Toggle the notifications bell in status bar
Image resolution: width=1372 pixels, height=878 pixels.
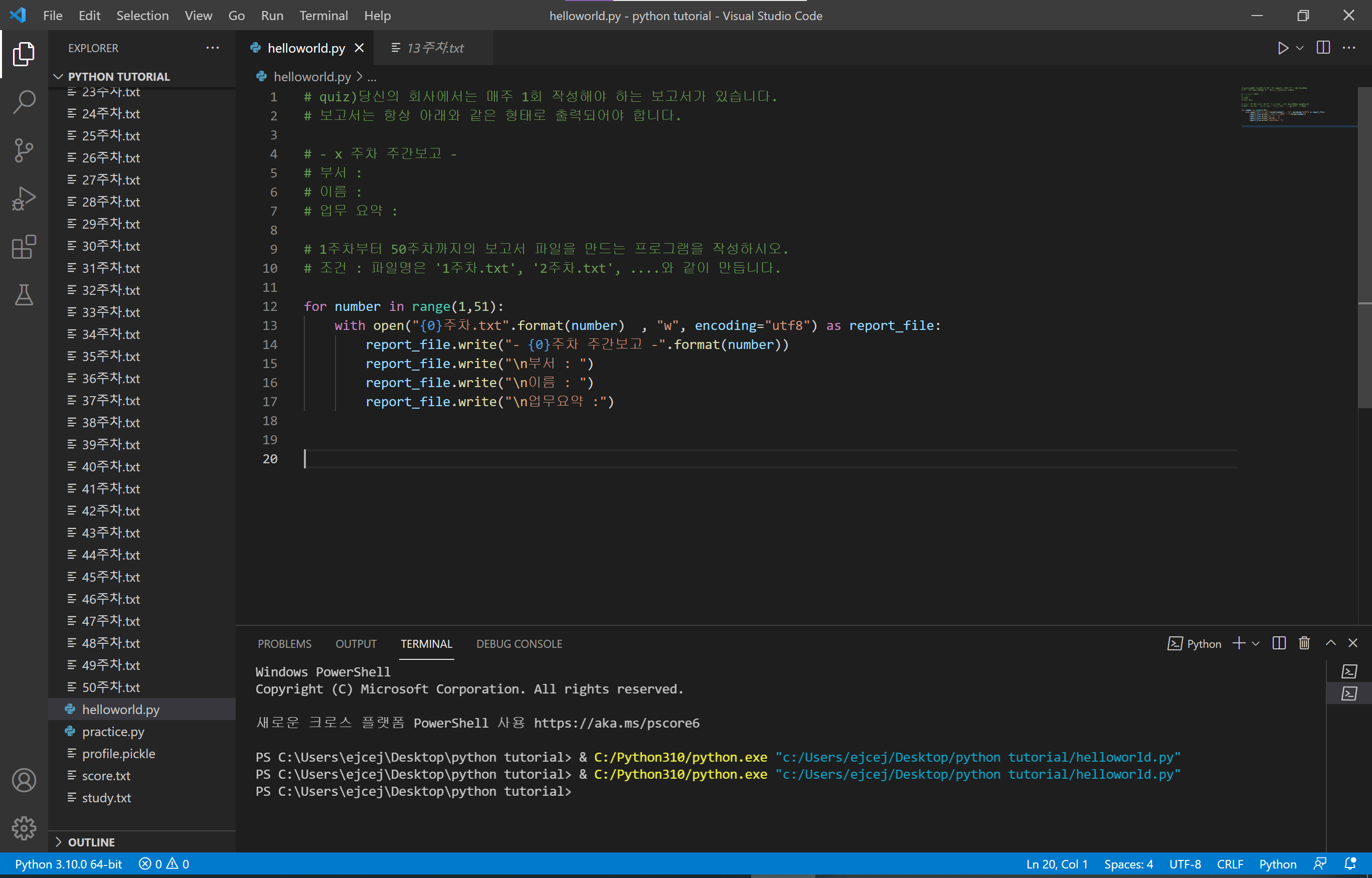click(x=1350, y=864)
